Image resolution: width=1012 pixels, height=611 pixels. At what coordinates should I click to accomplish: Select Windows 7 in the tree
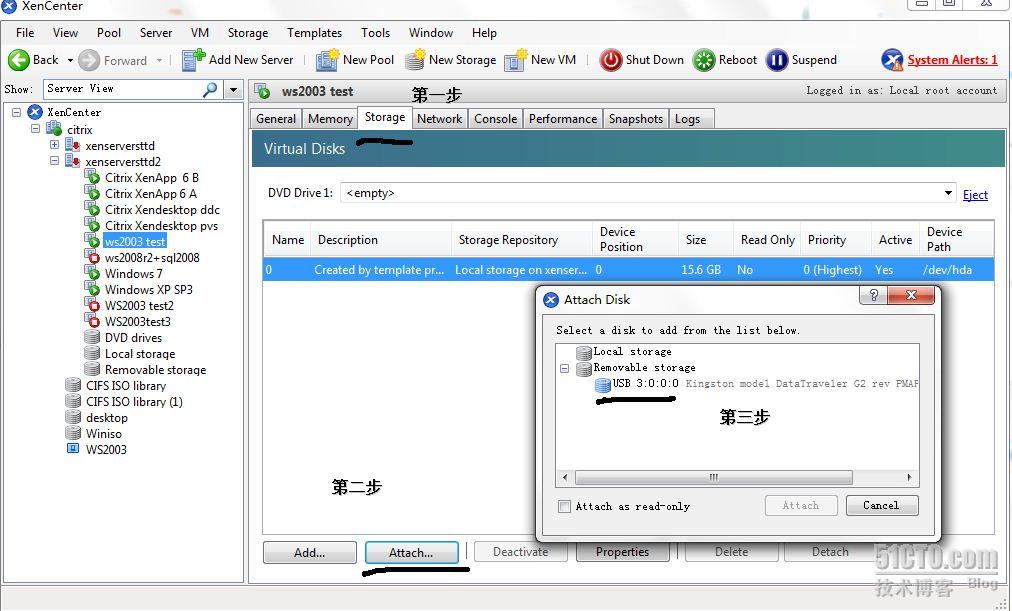(134, 273)
